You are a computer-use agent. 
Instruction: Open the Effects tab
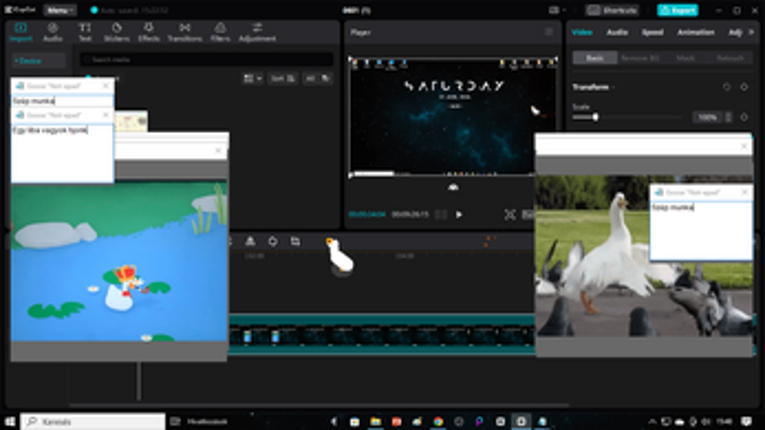pyautogui.click(x=149, y=32)
